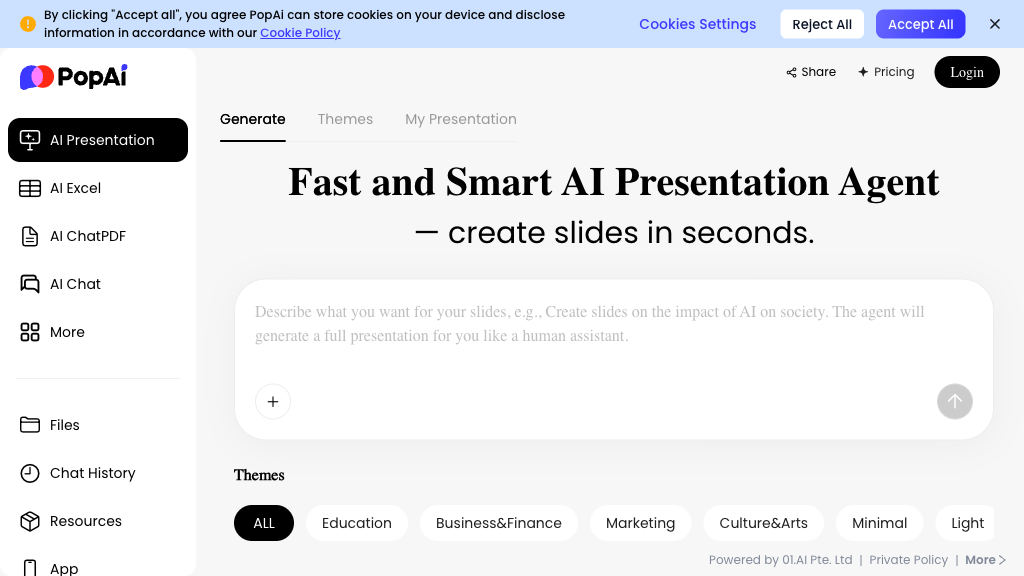1024x576 pixels.
Task: Click the plus attachment button
Action: click(x=273, y=401)
